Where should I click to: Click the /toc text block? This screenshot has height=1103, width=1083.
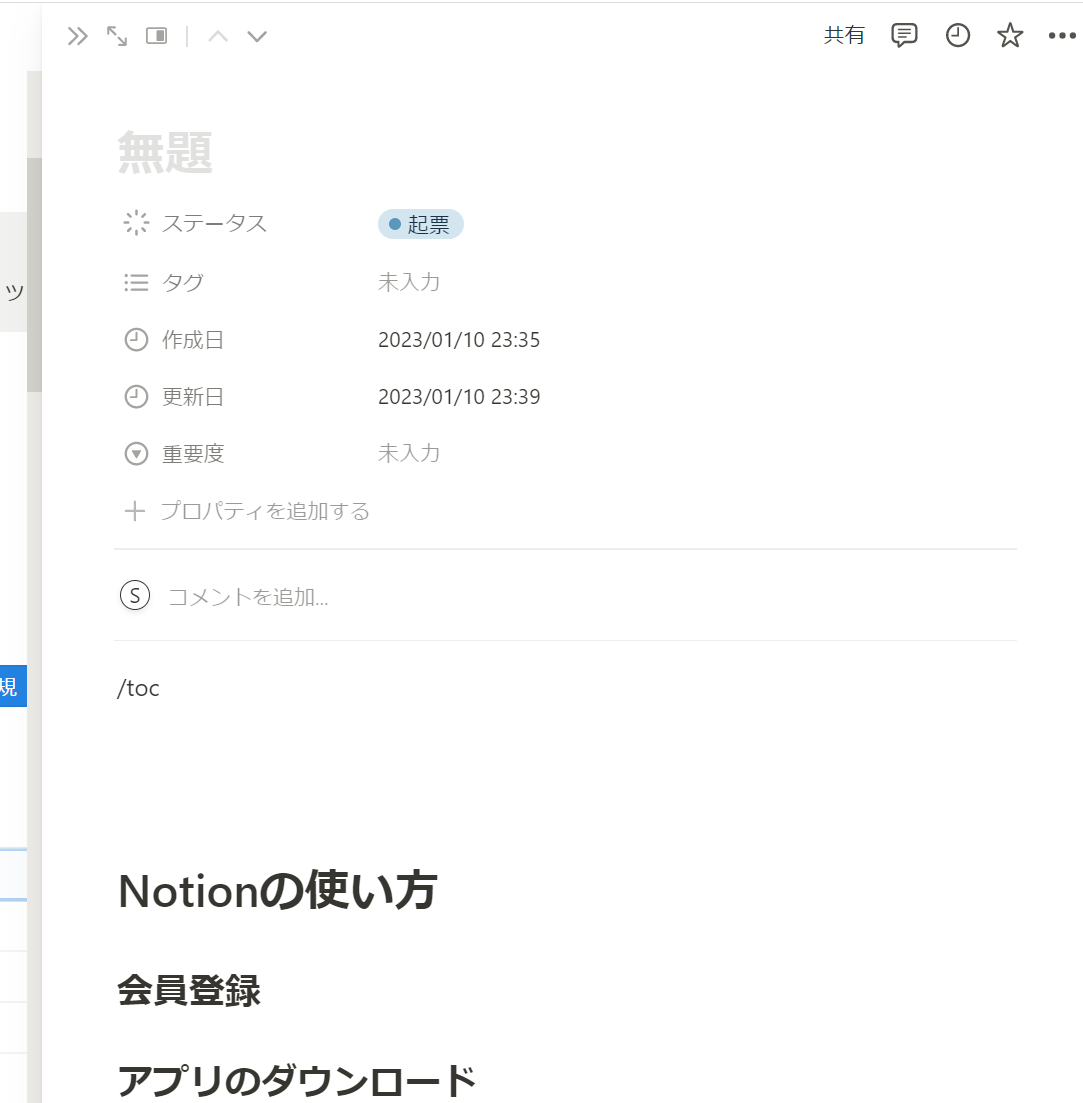point(138,688)
